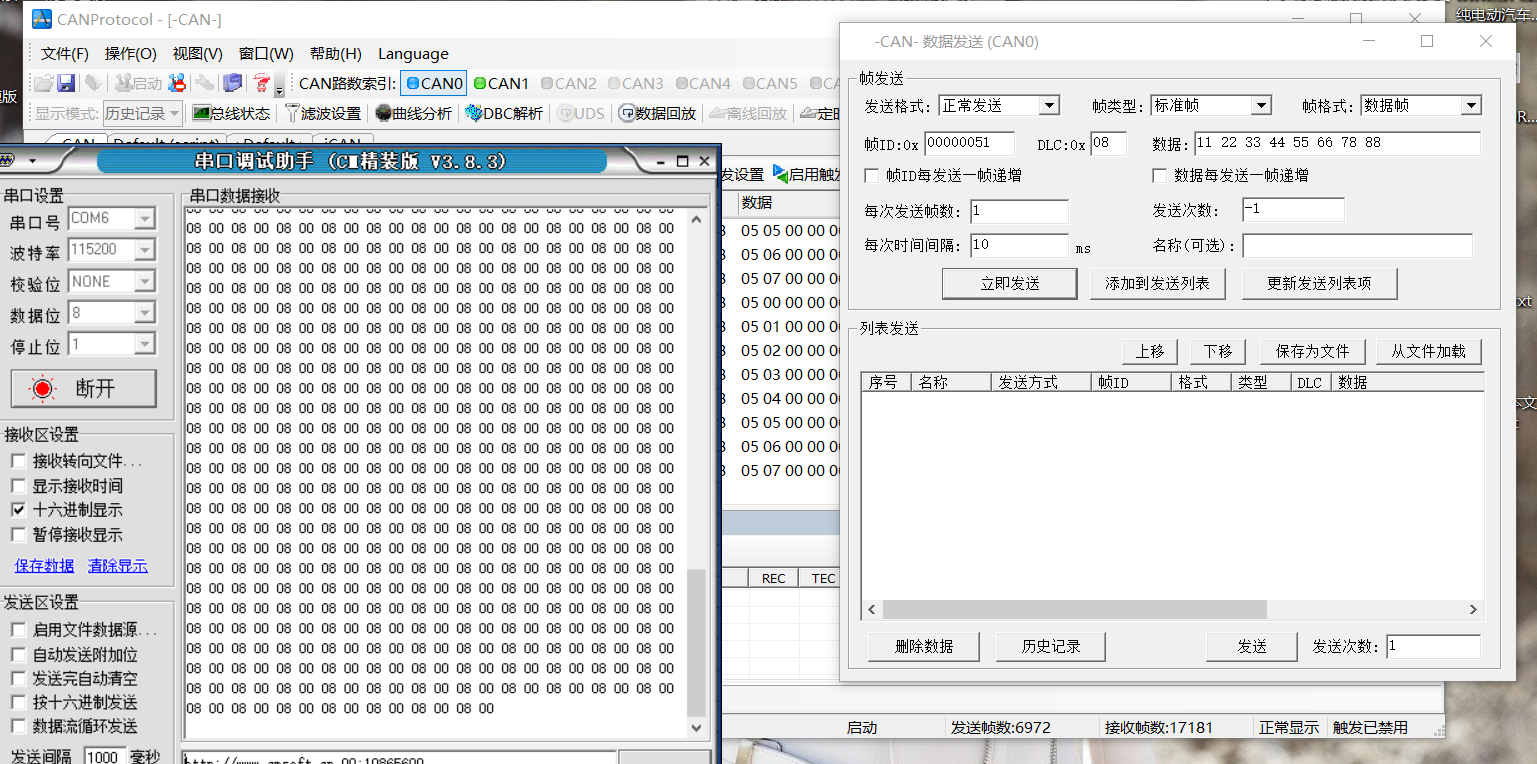Viewport: 1537px width, 764px height.
Task: Click horizontal scrollbar of send list
Action: [1075, 610]
